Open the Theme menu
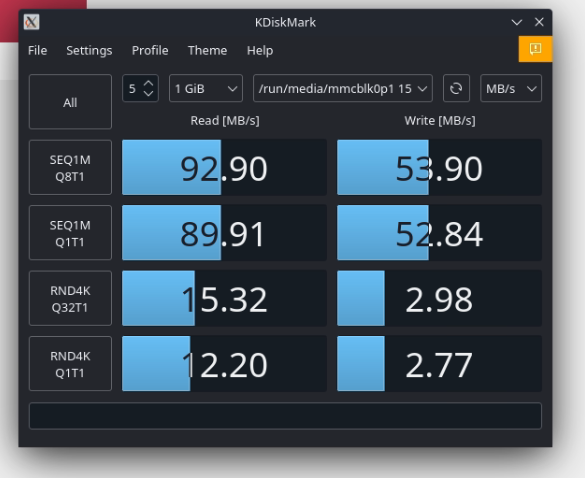The height and width of the screenshot is (478, 585). [x=207, y=50]
